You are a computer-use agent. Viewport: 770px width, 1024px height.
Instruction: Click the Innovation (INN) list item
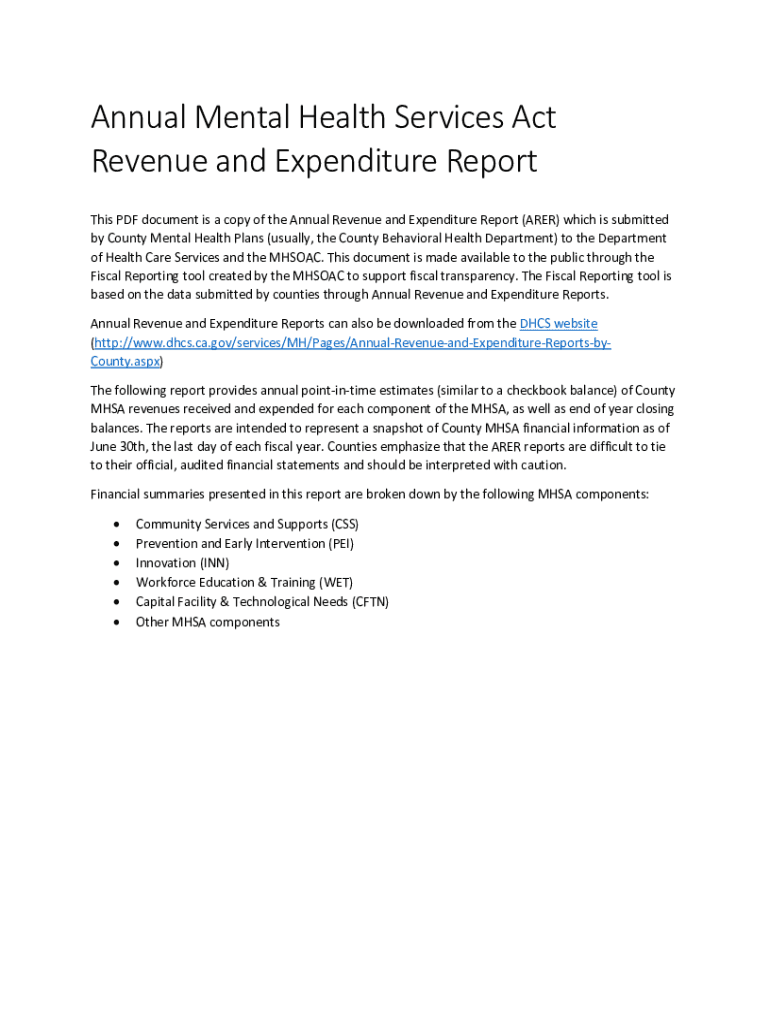pos(182,563)
